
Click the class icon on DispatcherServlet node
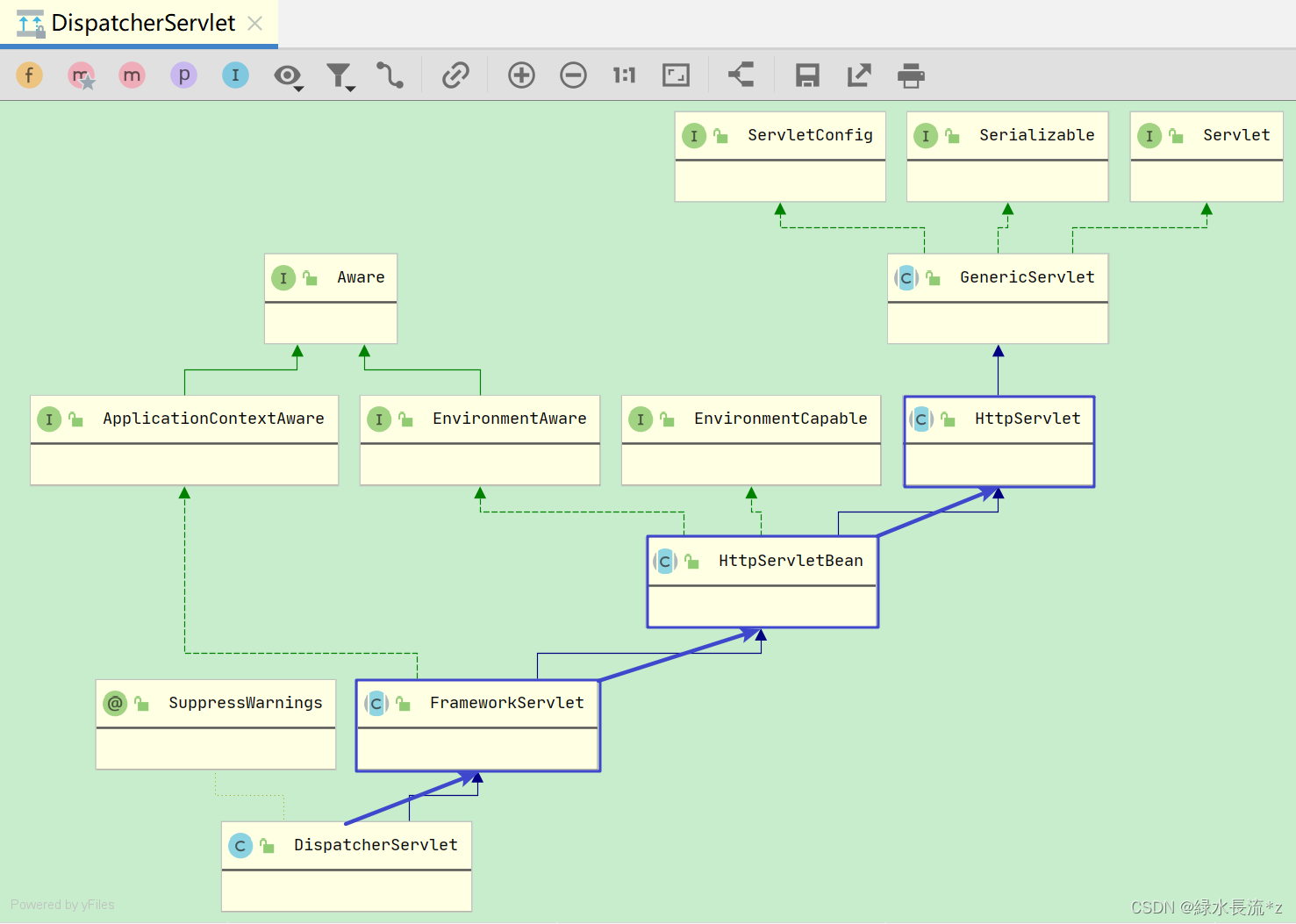click(240, 846)
